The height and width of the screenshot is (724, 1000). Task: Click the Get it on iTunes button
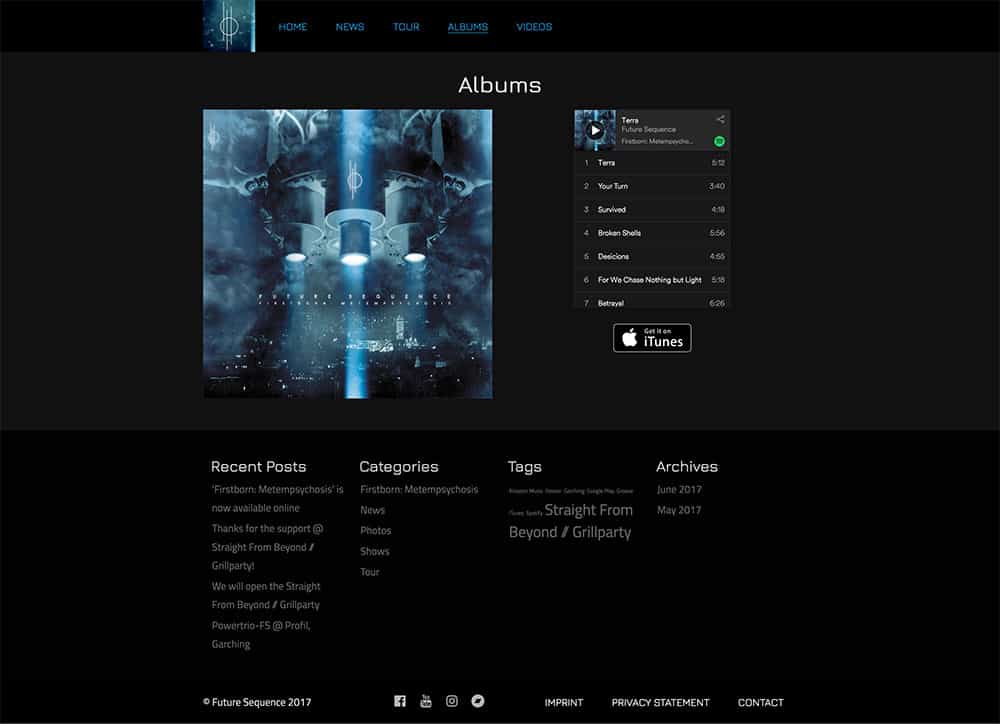coord(652,337)
